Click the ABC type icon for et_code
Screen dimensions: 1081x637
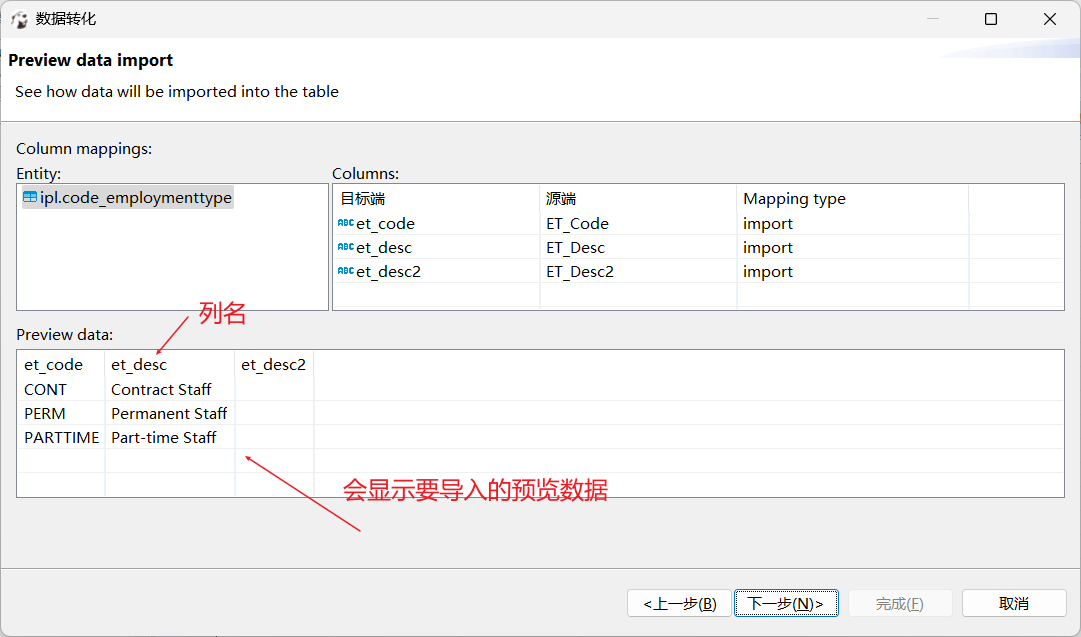coord(345,224)
